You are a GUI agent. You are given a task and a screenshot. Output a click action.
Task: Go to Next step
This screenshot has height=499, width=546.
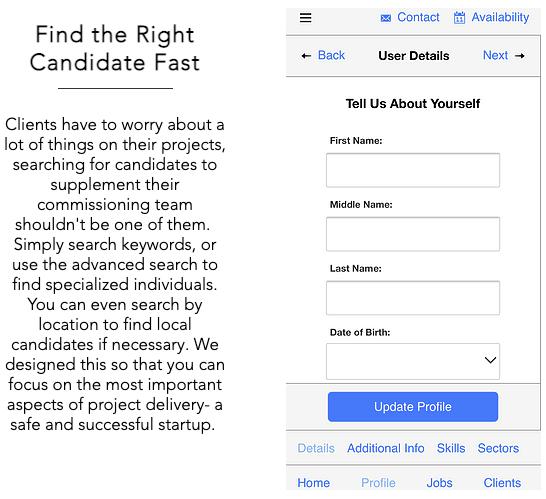pyautogui.click(x=496, y=55)
